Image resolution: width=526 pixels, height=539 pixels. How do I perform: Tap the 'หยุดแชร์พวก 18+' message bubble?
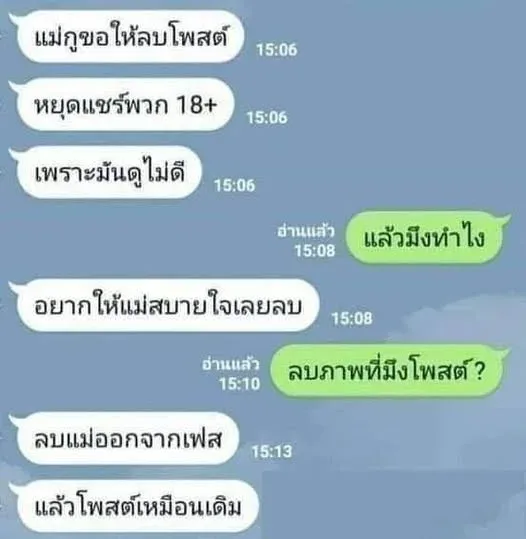pyautogui.click(x=124, y=104)
